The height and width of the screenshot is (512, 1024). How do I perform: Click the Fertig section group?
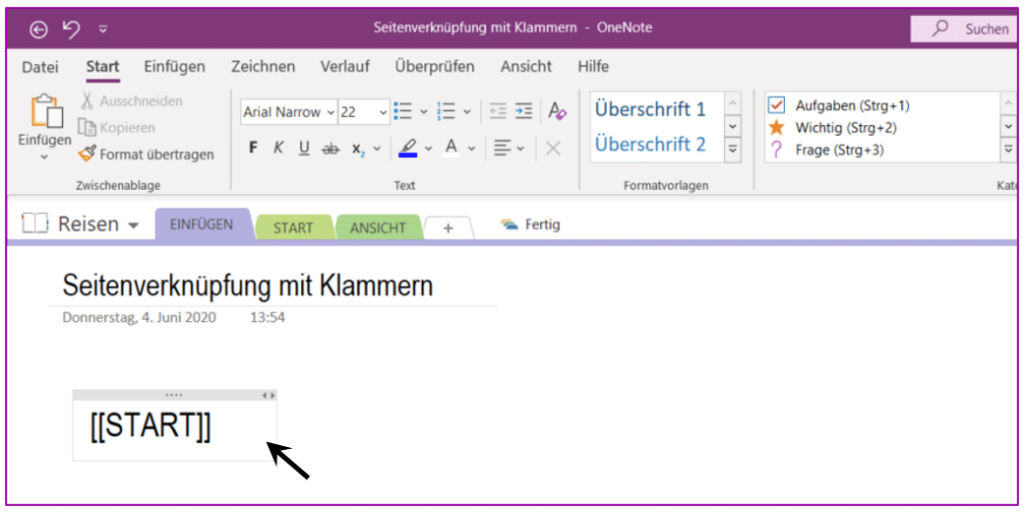[530, 225]
